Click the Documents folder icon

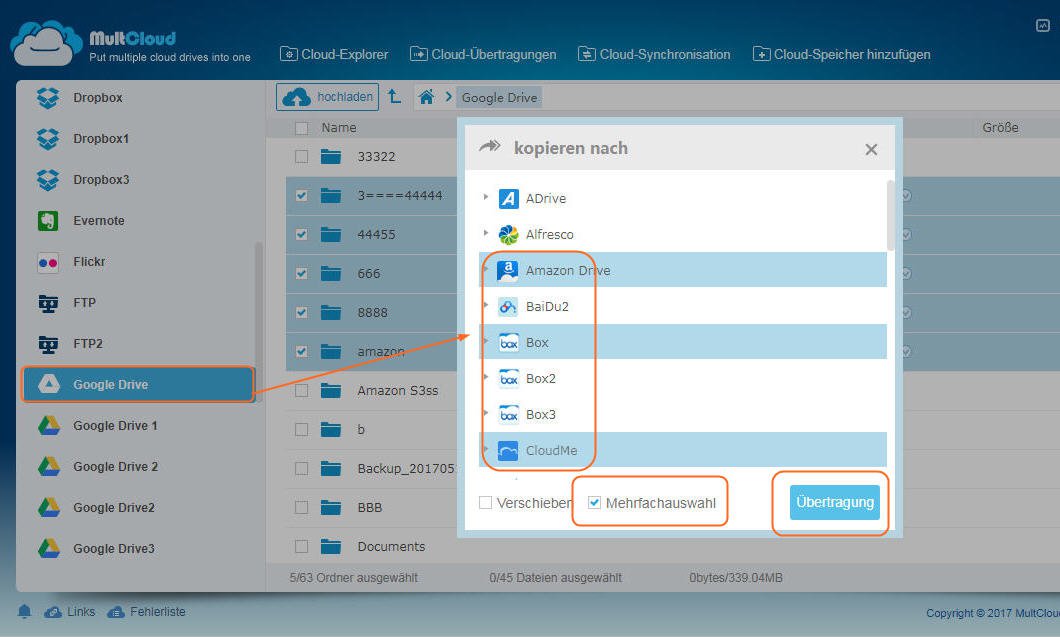(x=331, y=546)
